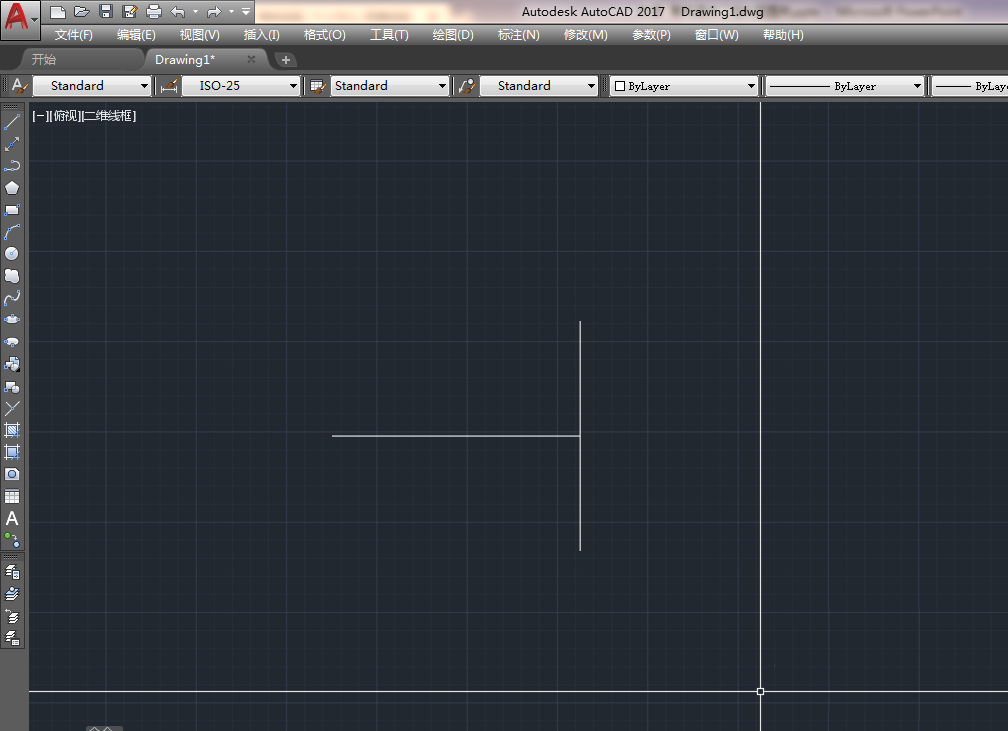Select the Region tool
This screenshot has width=1008, height=731.
[x=12, y=474]
